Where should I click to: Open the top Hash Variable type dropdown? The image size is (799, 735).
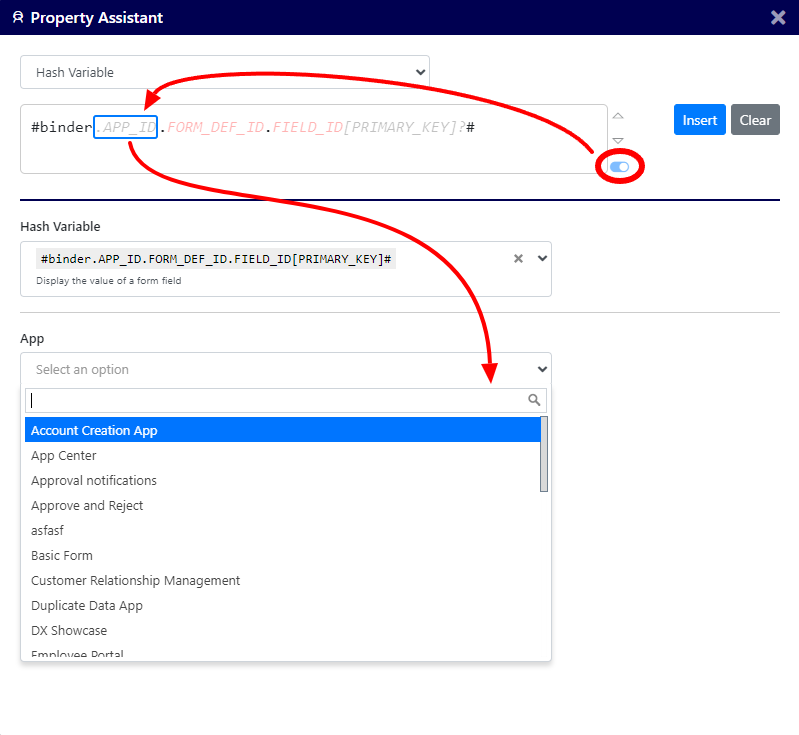pyautogui.click(x=225, y=72)
